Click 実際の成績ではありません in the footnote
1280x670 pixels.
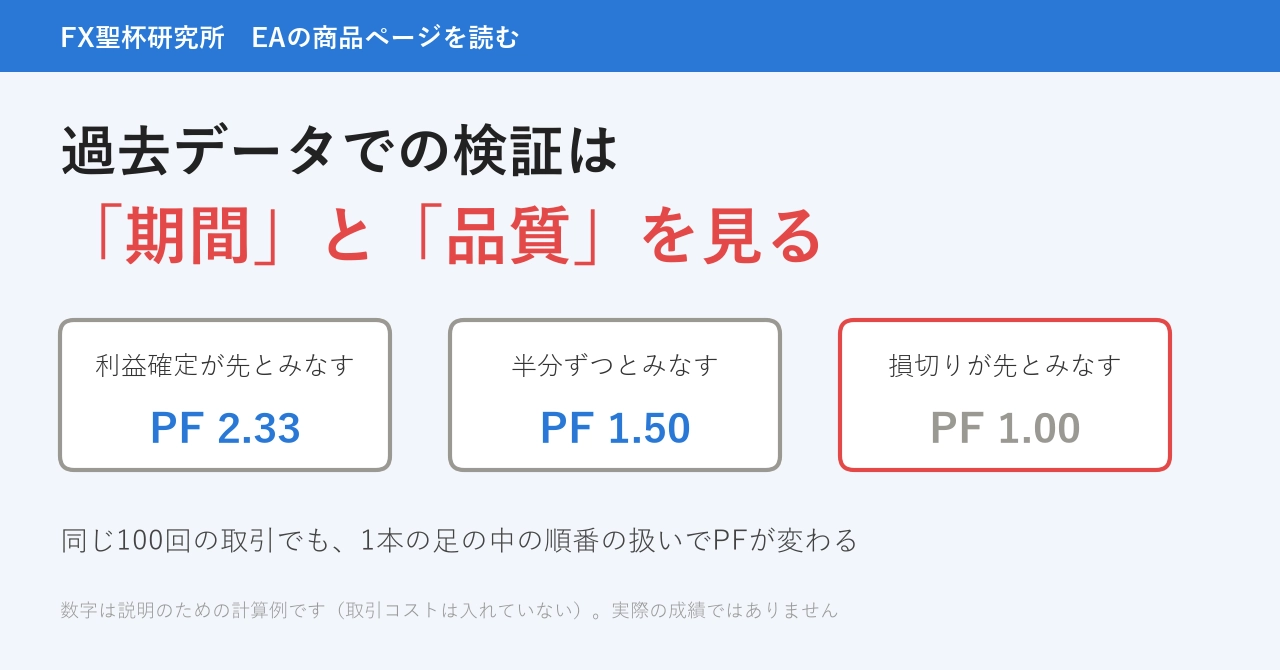tap(725, 610)
